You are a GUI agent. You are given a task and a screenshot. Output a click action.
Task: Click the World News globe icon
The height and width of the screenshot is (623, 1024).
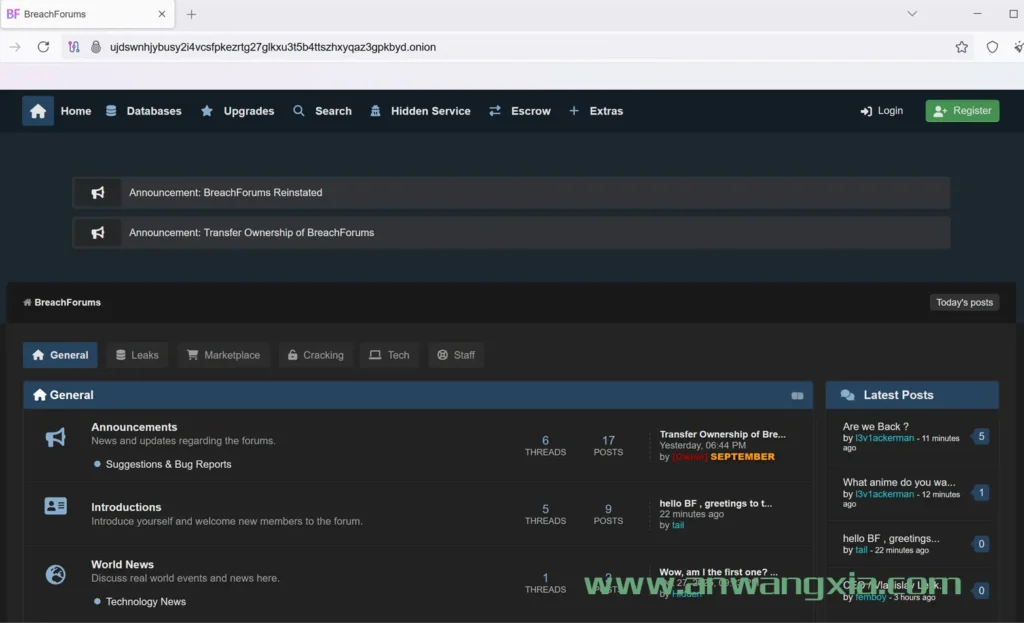(56, 574)
